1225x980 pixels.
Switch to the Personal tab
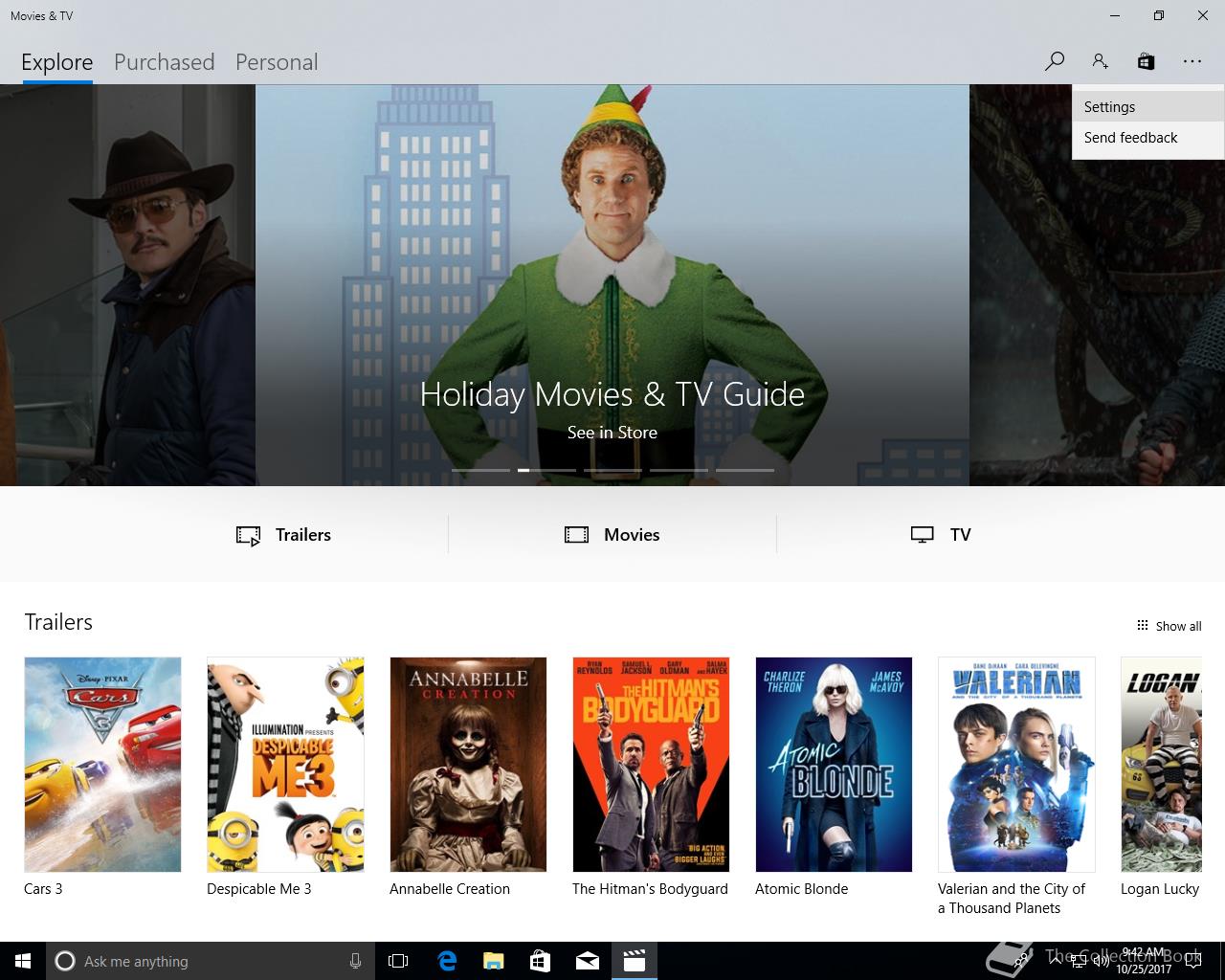(277, 62)
